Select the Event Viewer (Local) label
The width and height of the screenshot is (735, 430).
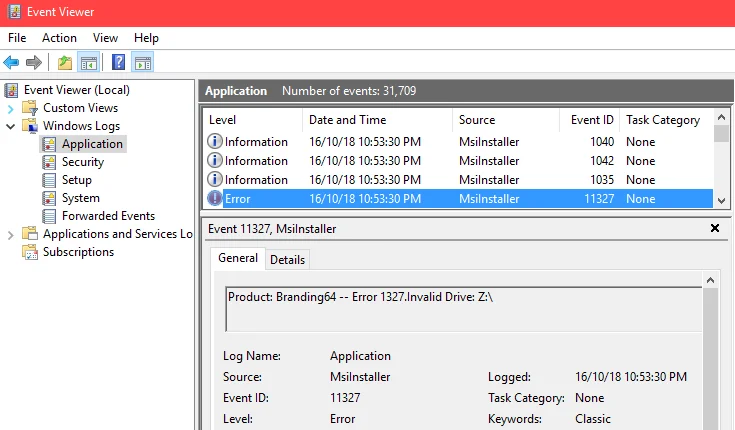tap(77, 90)
